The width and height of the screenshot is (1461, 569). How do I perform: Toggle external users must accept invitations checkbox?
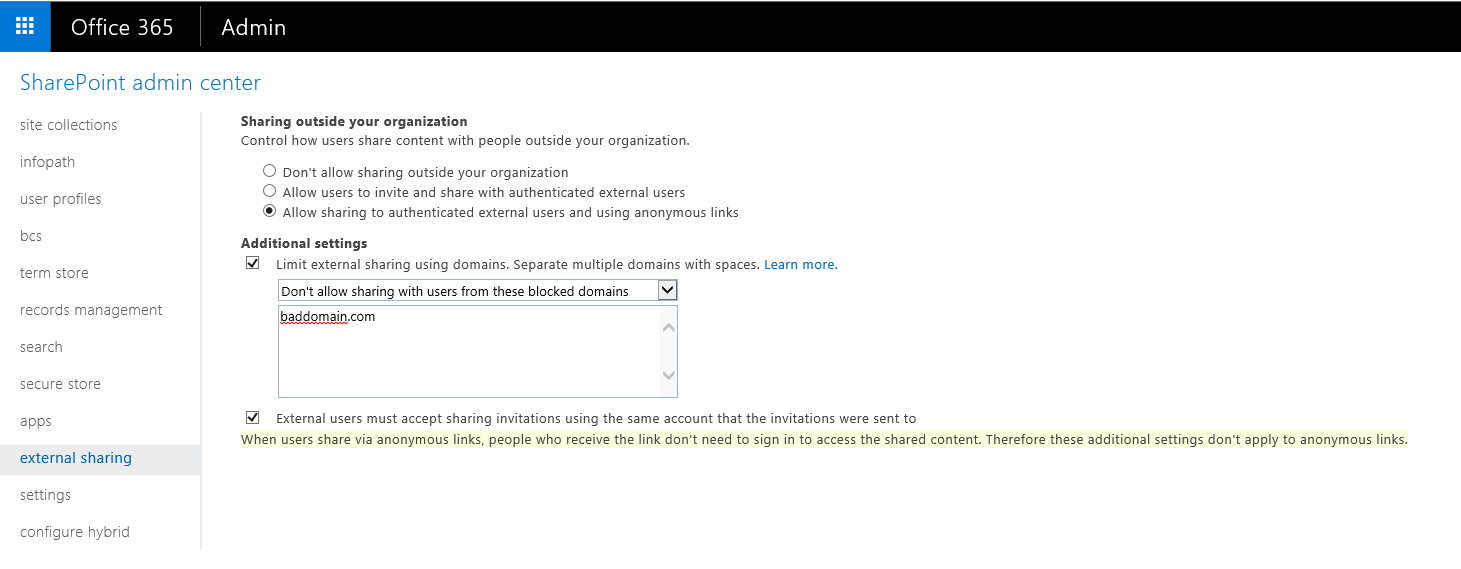point(253,418)
